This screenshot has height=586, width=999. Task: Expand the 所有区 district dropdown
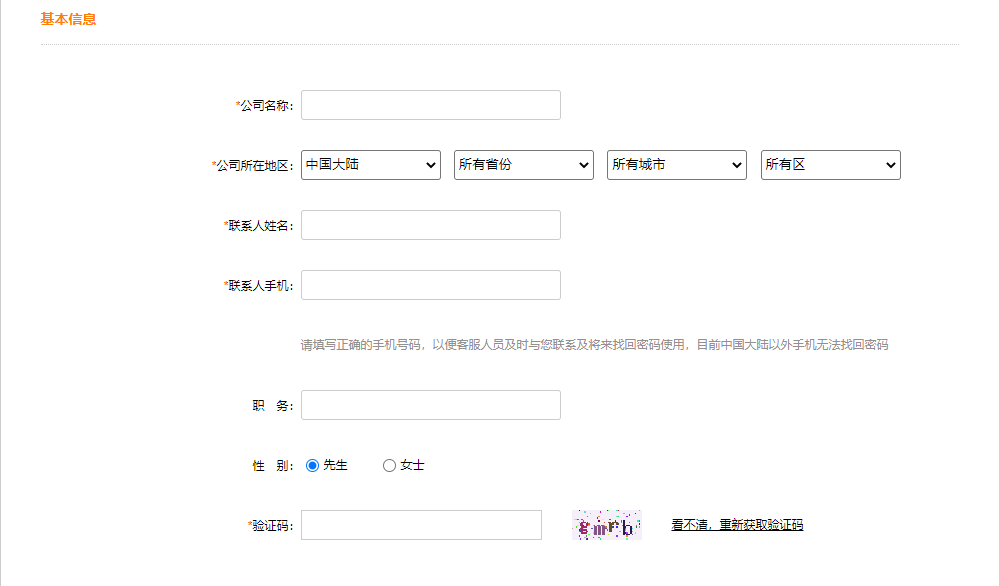[830, 165]
